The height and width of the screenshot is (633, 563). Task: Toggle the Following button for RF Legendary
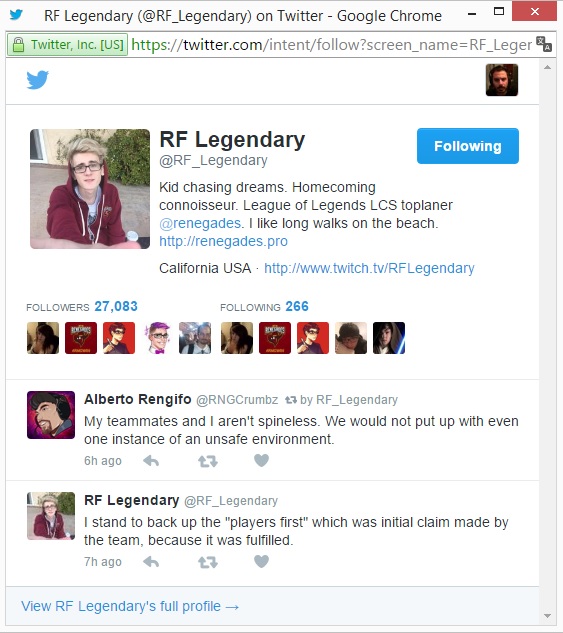click(x=468, y=146)
